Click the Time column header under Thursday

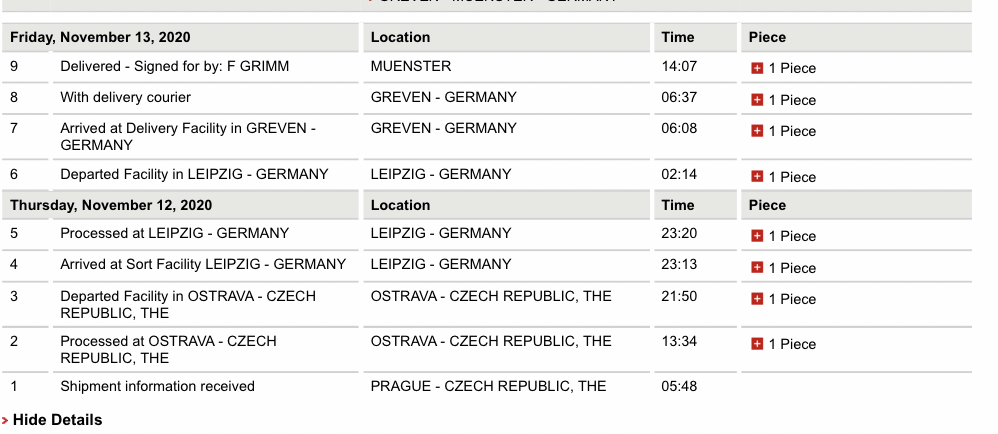click(x=678, y=206)
